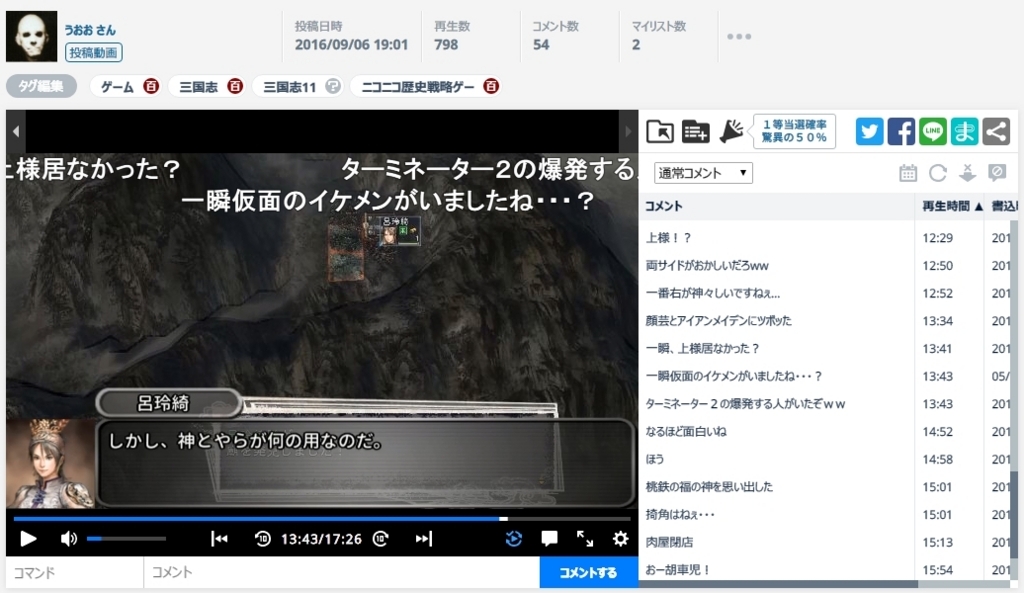Open uploader うおお さん profile
The image size is (1024, 593).
[x=89, y=30]
